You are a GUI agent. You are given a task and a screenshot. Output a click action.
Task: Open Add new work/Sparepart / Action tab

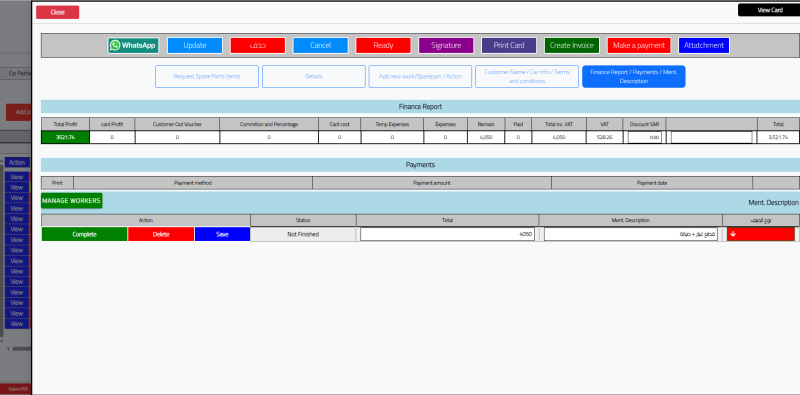pos(420,77)
